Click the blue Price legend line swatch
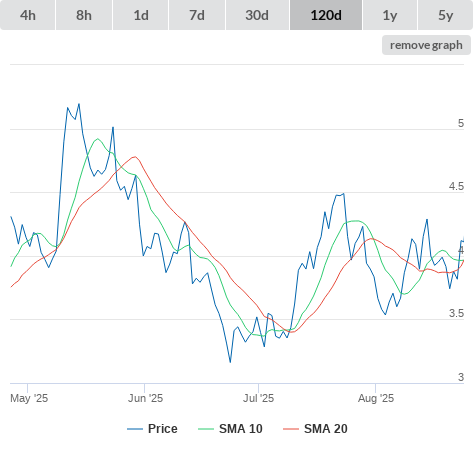Image resolution: width=474 pixels, height=455 pixels. click(x=135, y=429)
